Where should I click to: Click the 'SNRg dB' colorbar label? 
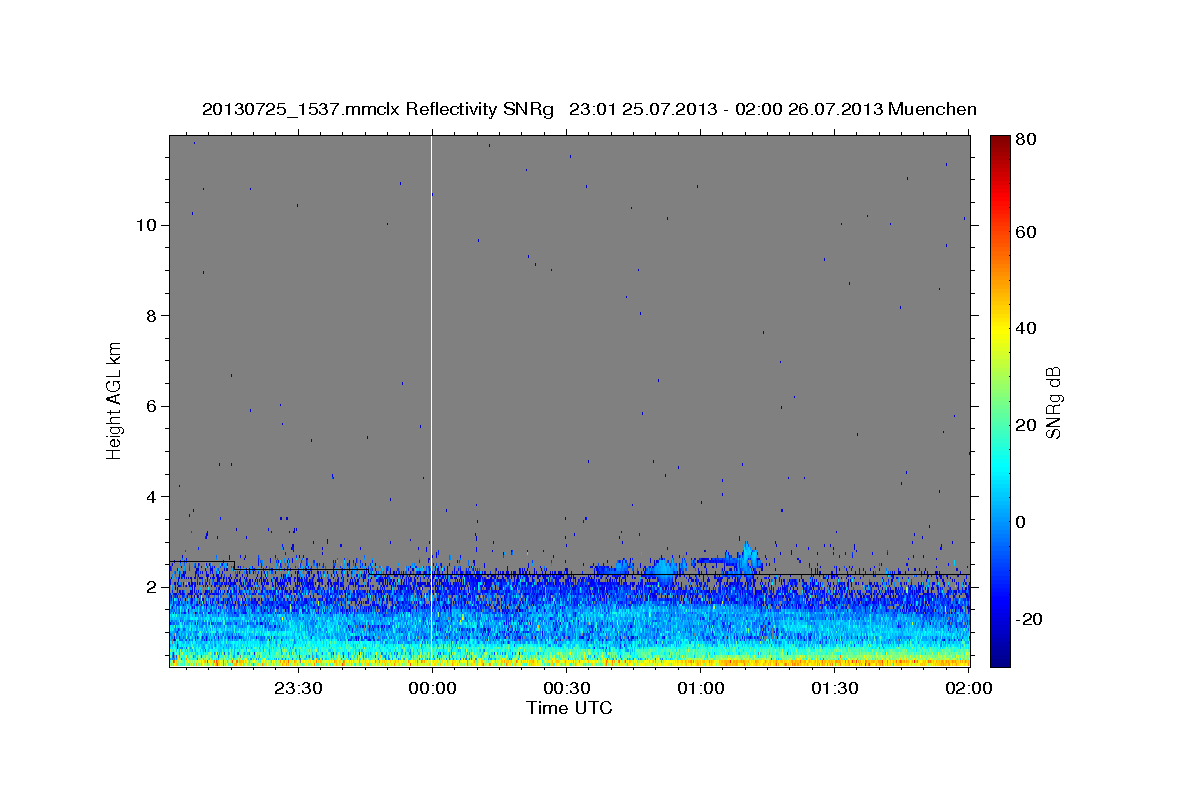[x=1054, y=402]
